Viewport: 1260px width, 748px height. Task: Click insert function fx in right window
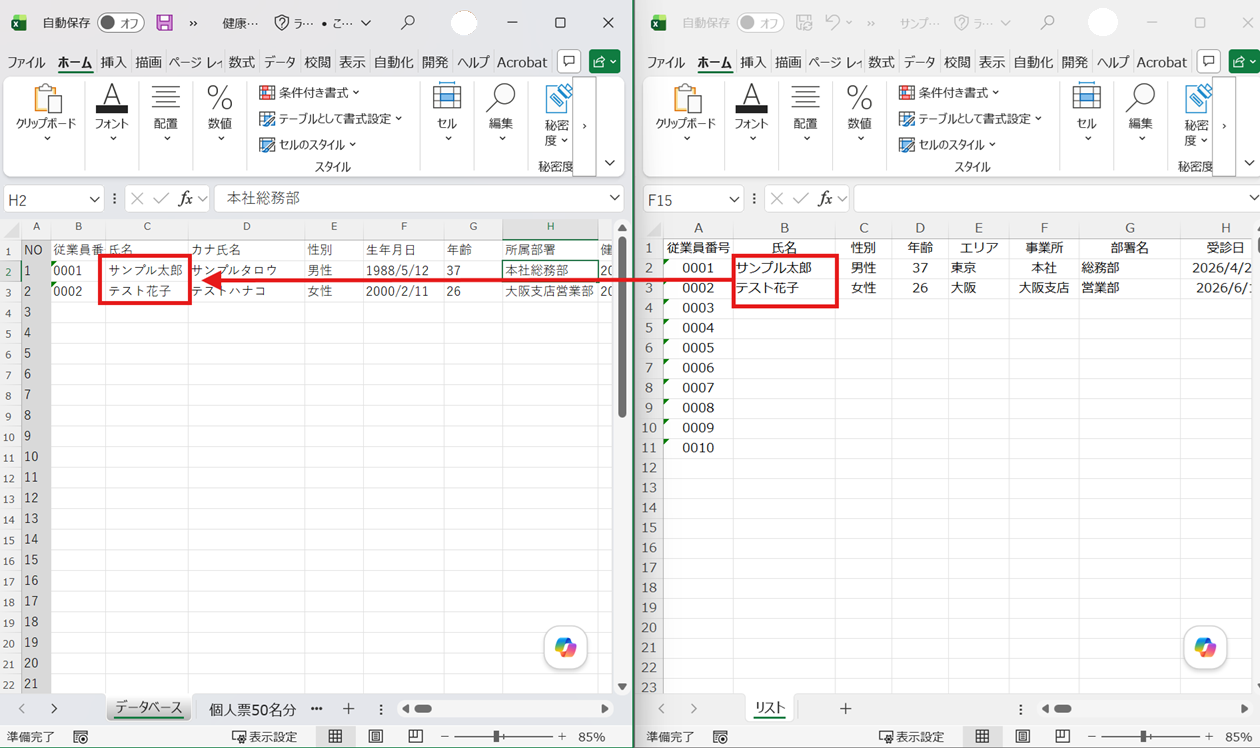tap(826, 199)
